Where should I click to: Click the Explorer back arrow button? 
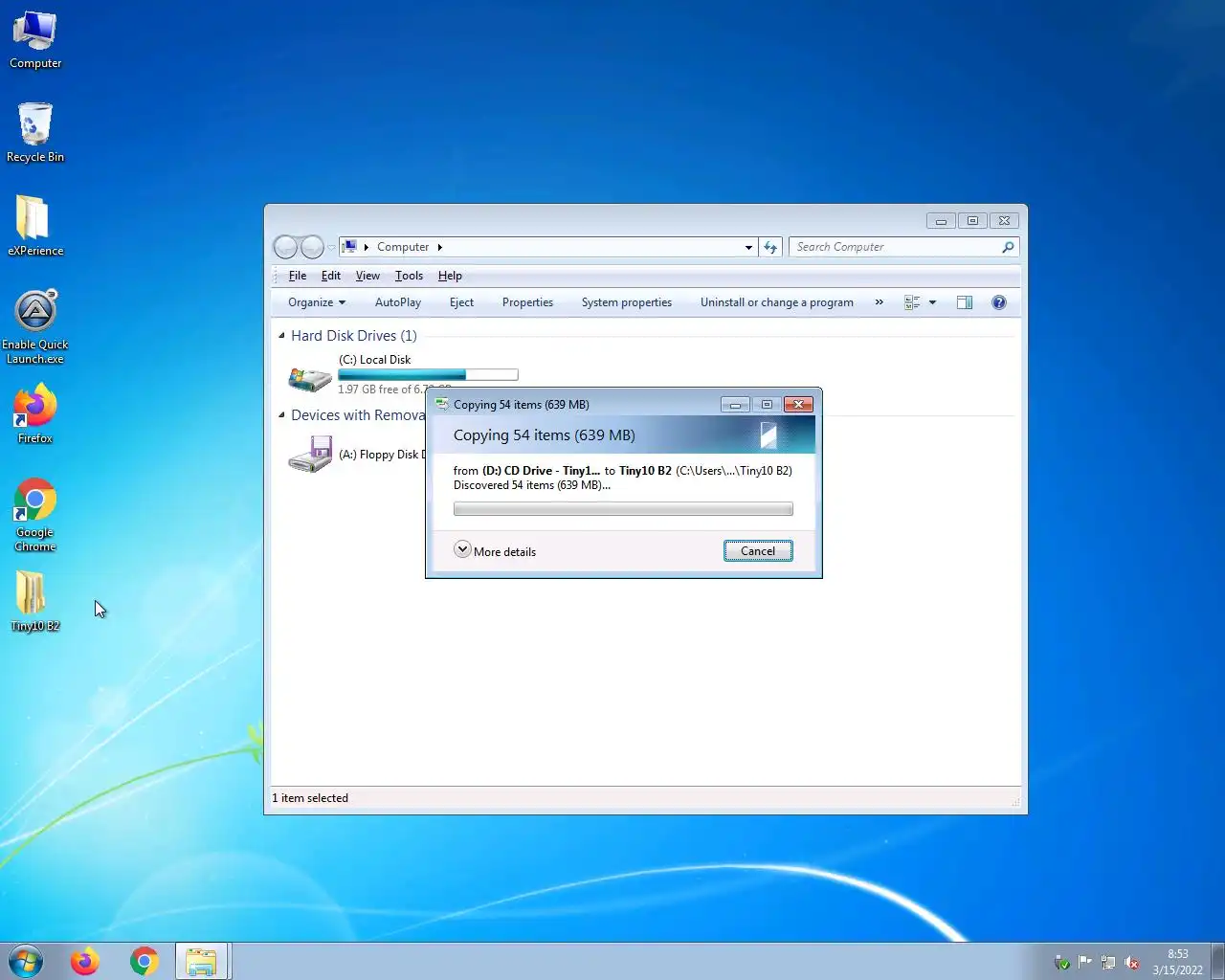click(x=285, y=247)
